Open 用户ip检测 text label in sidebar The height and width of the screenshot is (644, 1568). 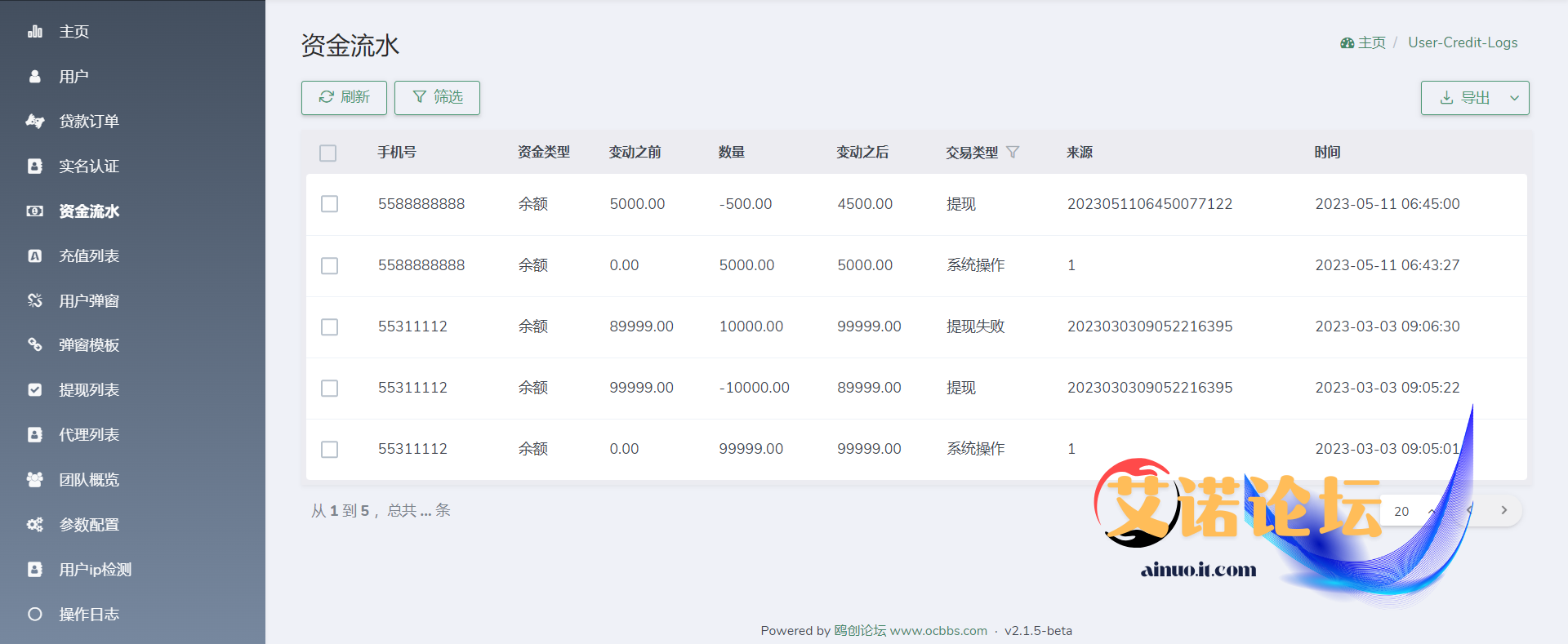click(x=95, y=570)
